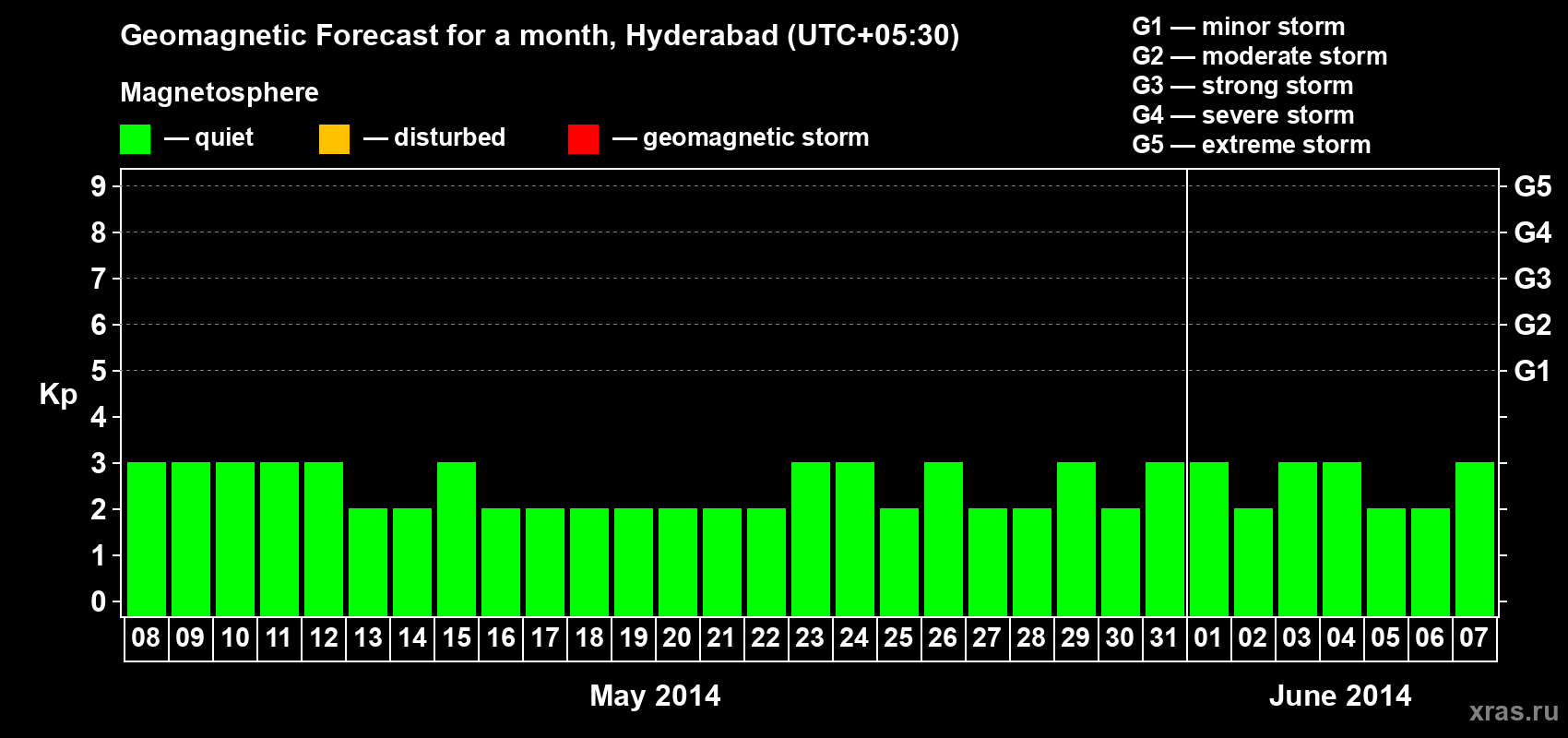Click the green bar for May 08
The image size is (1568, 738).
click(x=147, y=539)
